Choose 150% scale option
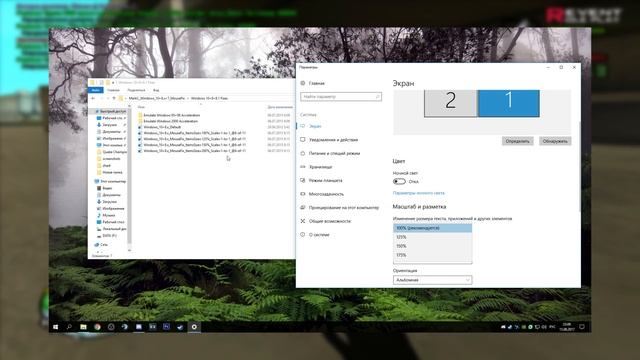This screenshot has width=640, height=360. [x=432, y=246]
